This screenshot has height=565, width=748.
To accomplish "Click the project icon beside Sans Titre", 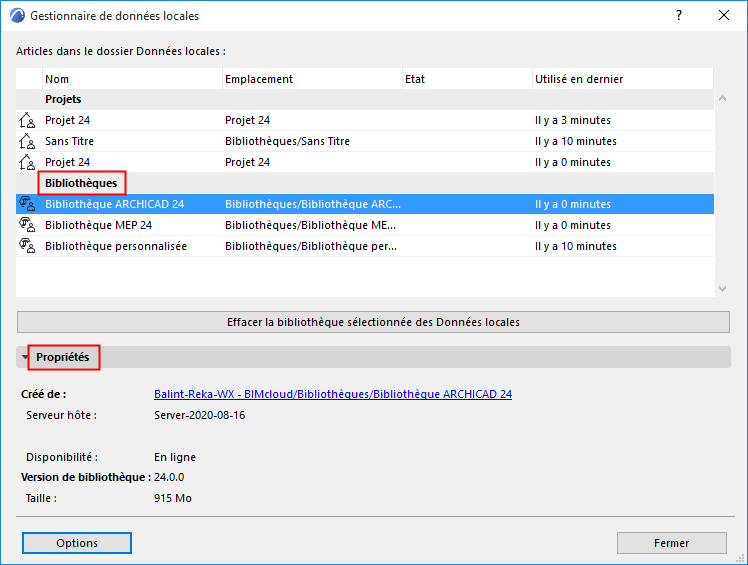I will (27, 141).
